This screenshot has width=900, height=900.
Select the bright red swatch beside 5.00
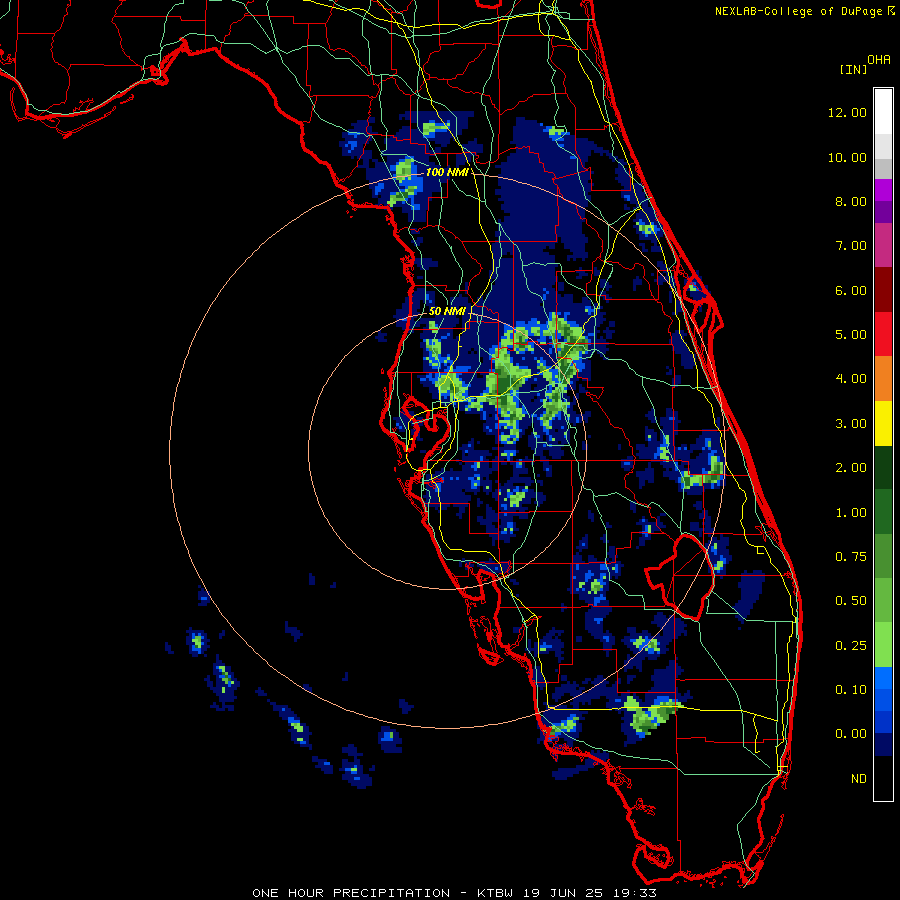883,334
